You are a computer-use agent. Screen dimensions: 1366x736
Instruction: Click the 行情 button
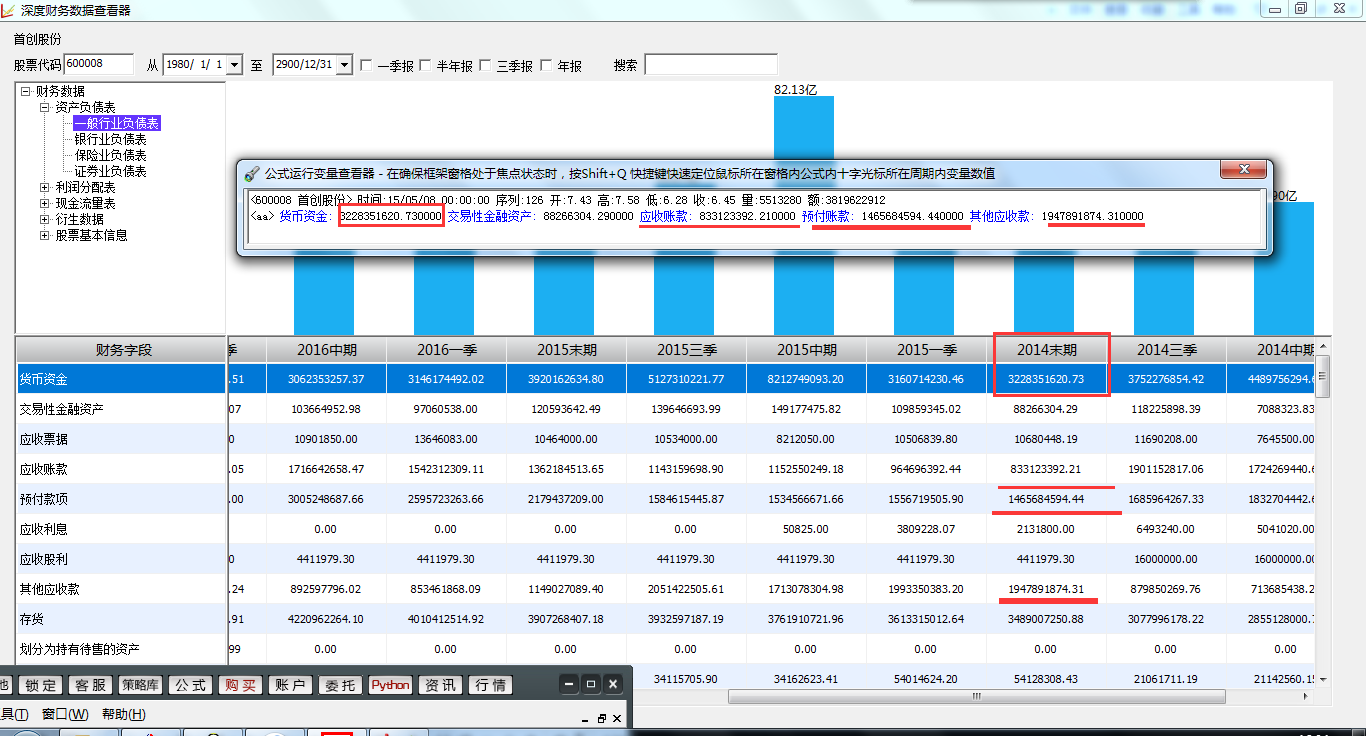491,685
